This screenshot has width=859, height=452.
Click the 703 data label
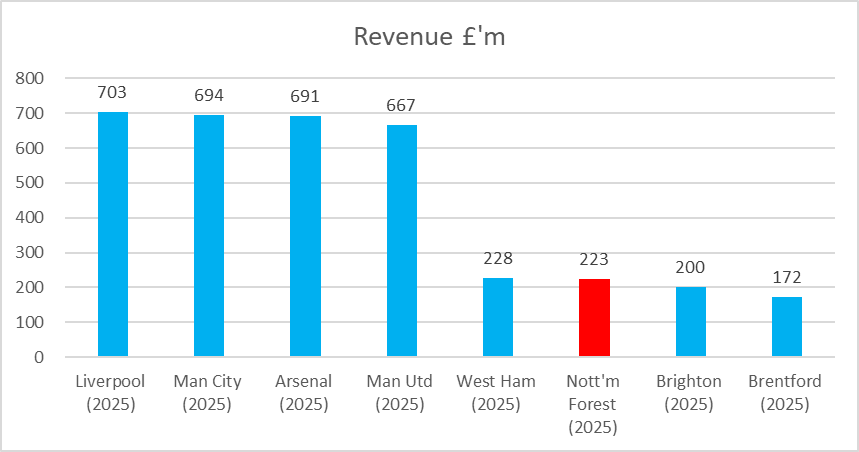[x=112, y=92]
